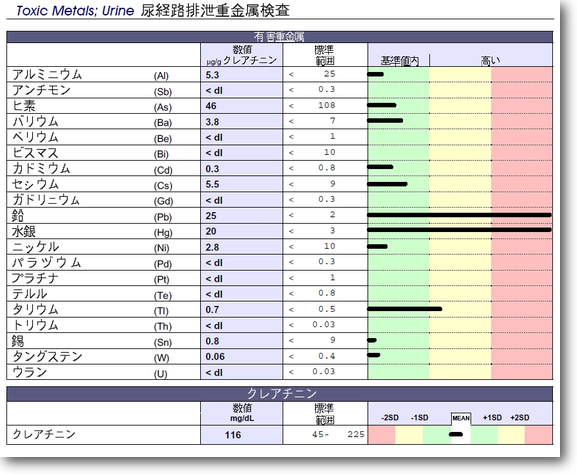This screenshot has height=474, width=577.
Task: Click the クレアチニン section header bar
Action: (x=279, y=393)
